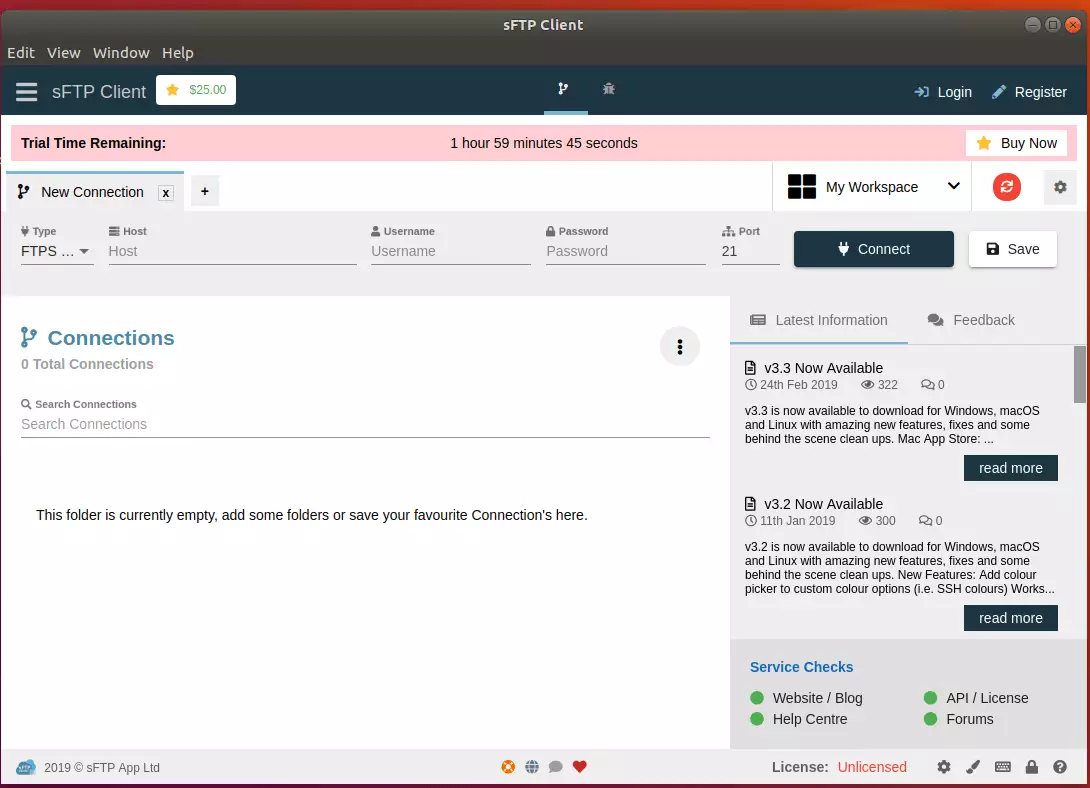1090x788 pixels.
Task: Click the sFTP Client header title
Action: tap(99, 92)
